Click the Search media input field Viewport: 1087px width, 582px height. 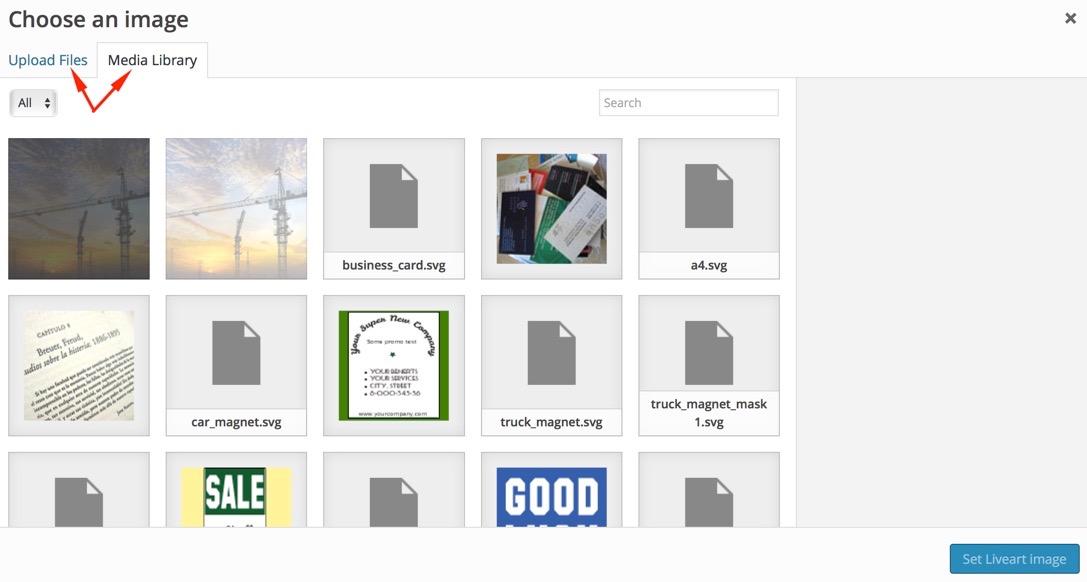point(688,103)
